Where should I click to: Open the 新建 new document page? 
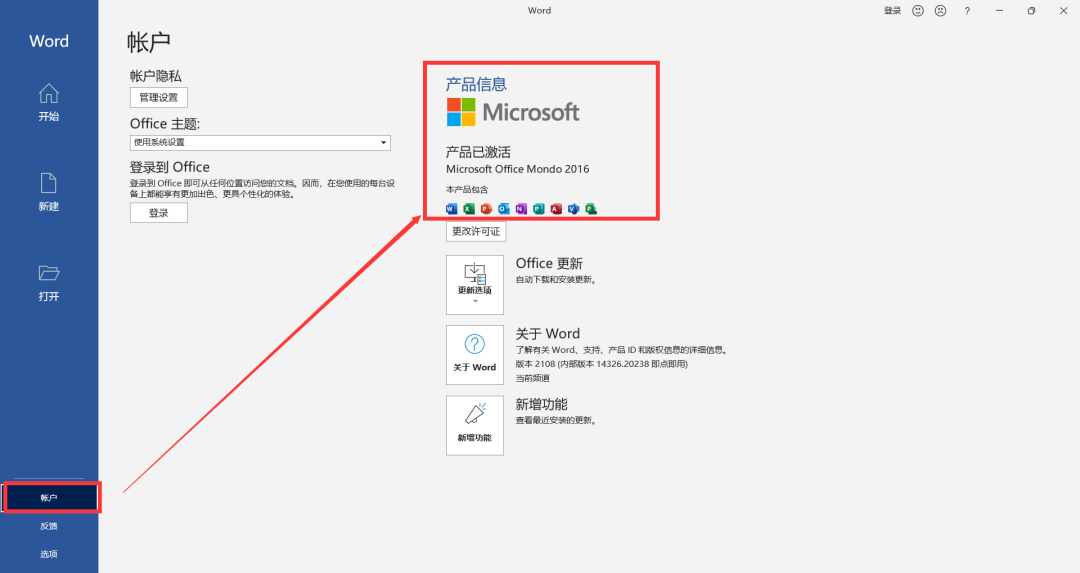coord(49,192)
